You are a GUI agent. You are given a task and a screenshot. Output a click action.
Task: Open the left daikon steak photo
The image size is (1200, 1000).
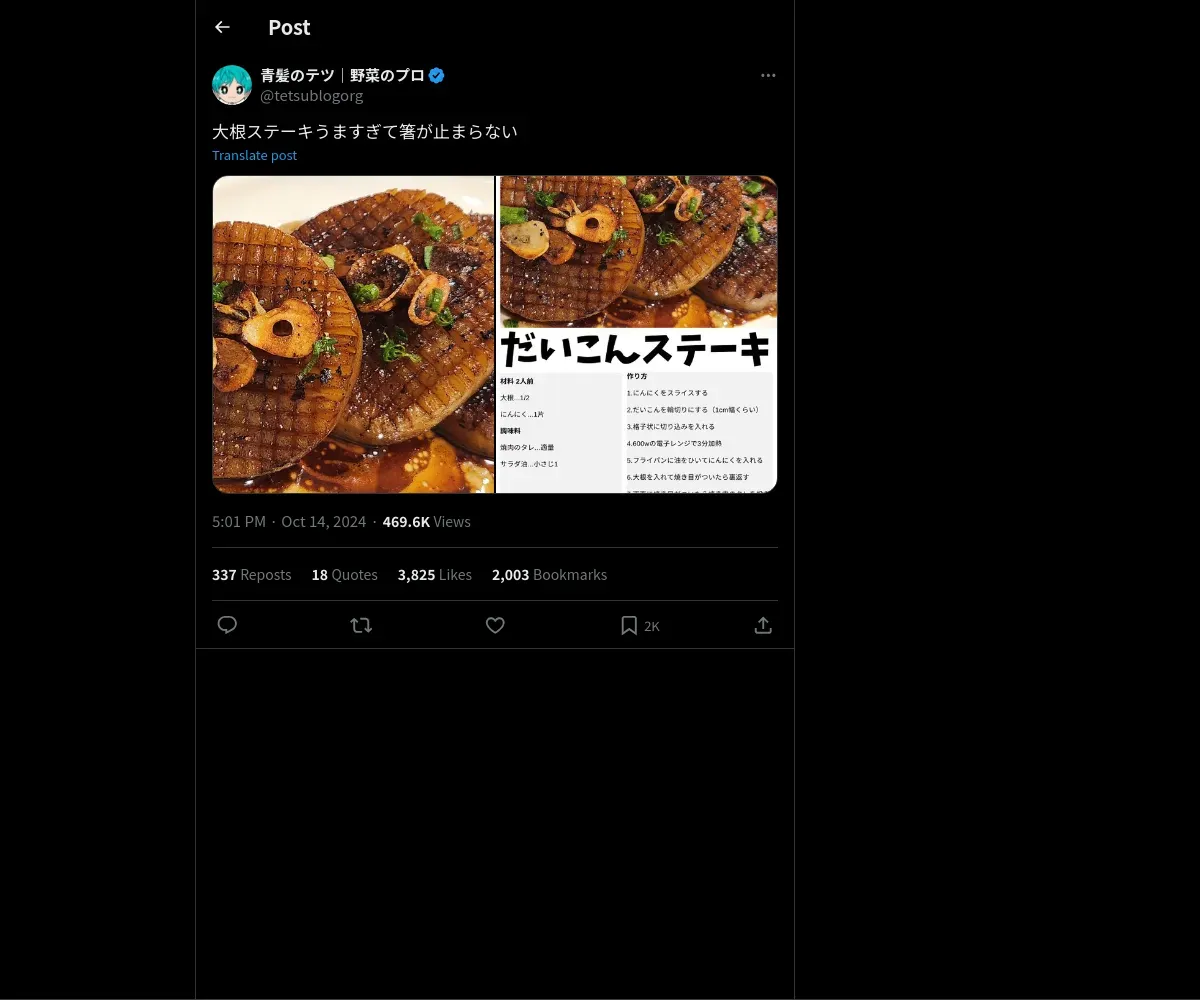[353, 334]
